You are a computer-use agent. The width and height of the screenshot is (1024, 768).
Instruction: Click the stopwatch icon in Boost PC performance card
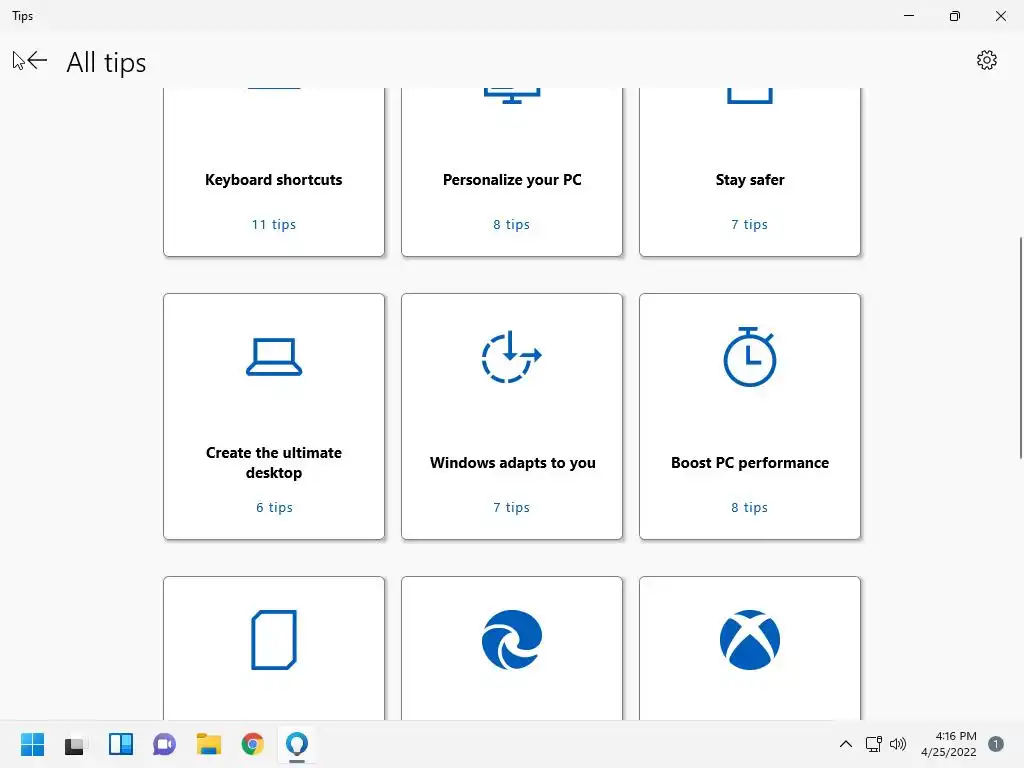point(750,357)
